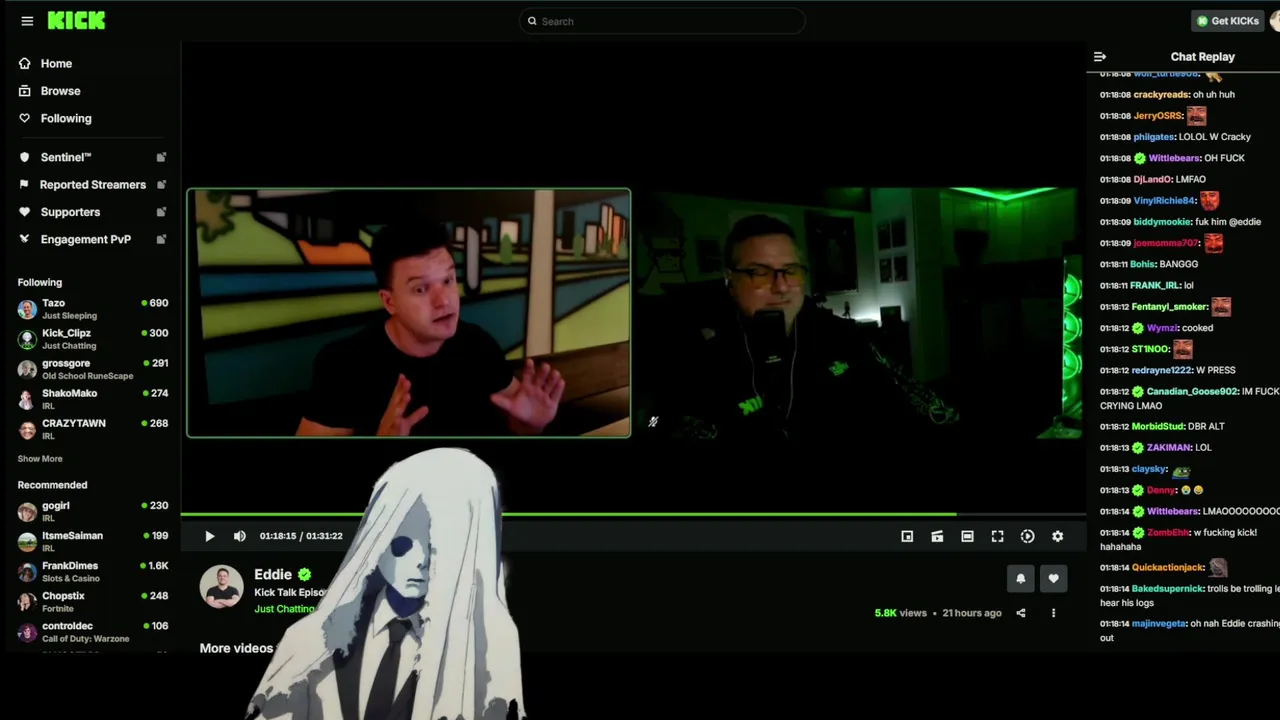Click the Chat Replay header title
This screenshot has width=1280, height=720.
[1202, 57]
